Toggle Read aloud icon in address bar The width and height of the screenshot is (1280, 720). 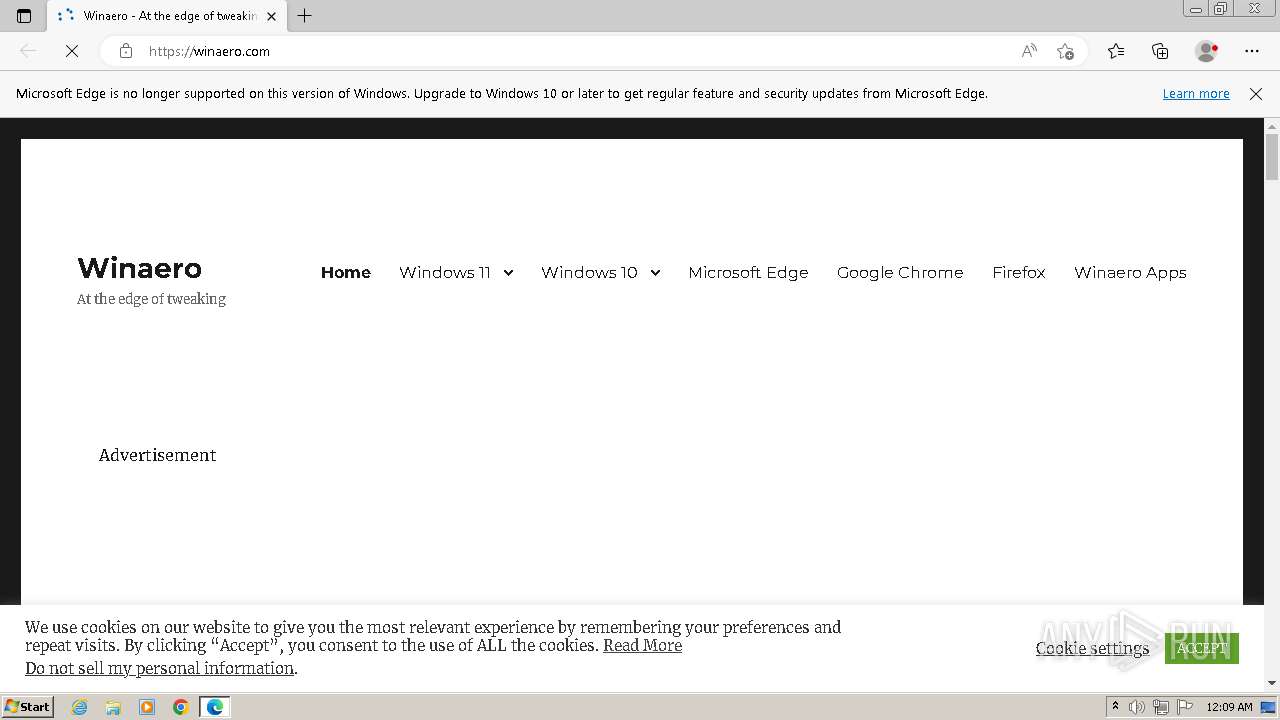(1029, 51)
